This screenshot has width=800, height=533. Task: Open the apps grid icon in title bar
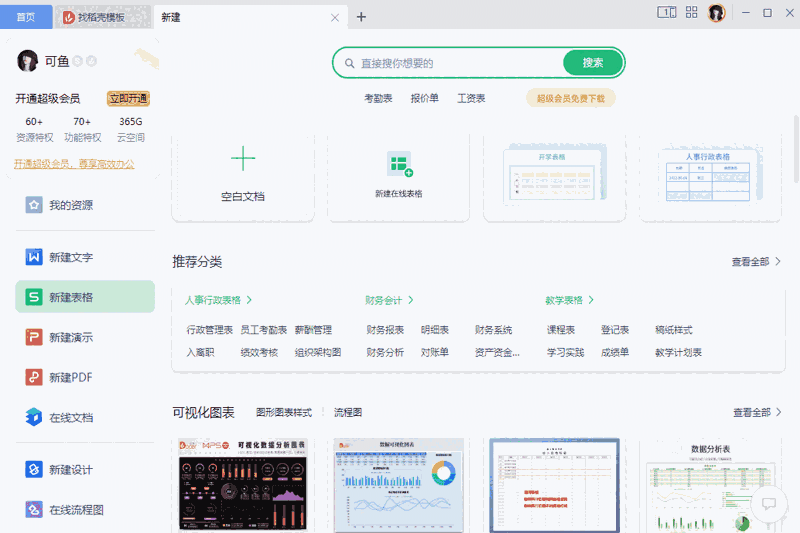(x=691, y=12)
